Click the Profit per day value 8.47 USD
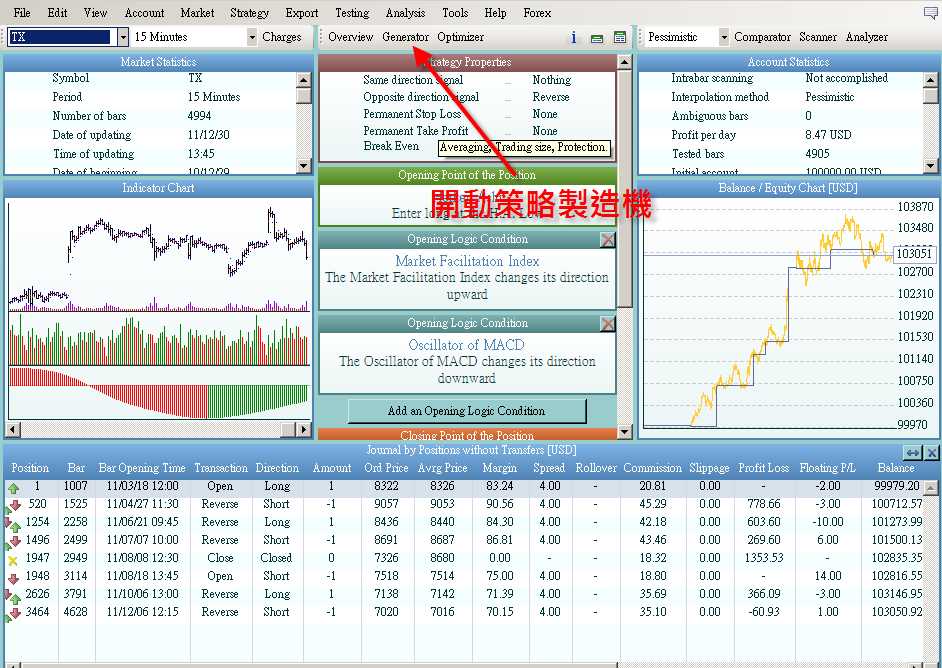 [x=828, y=135]
